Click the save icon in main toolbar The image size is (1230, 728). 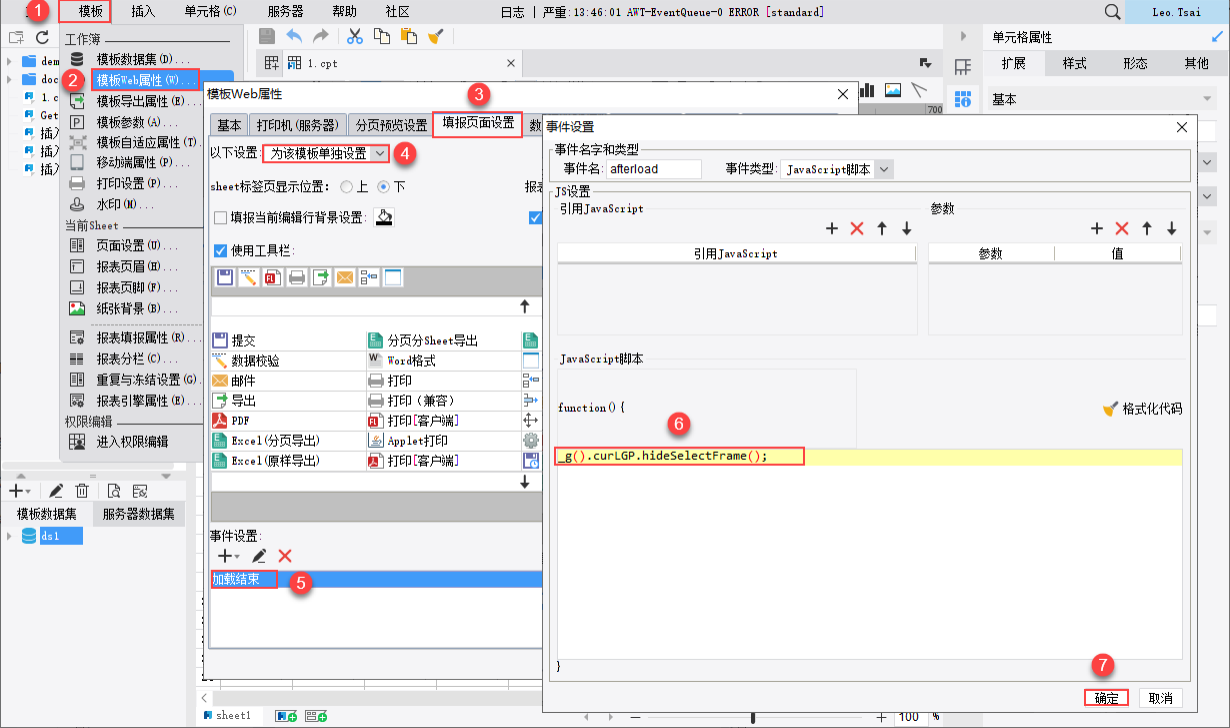tap(267, 36)
